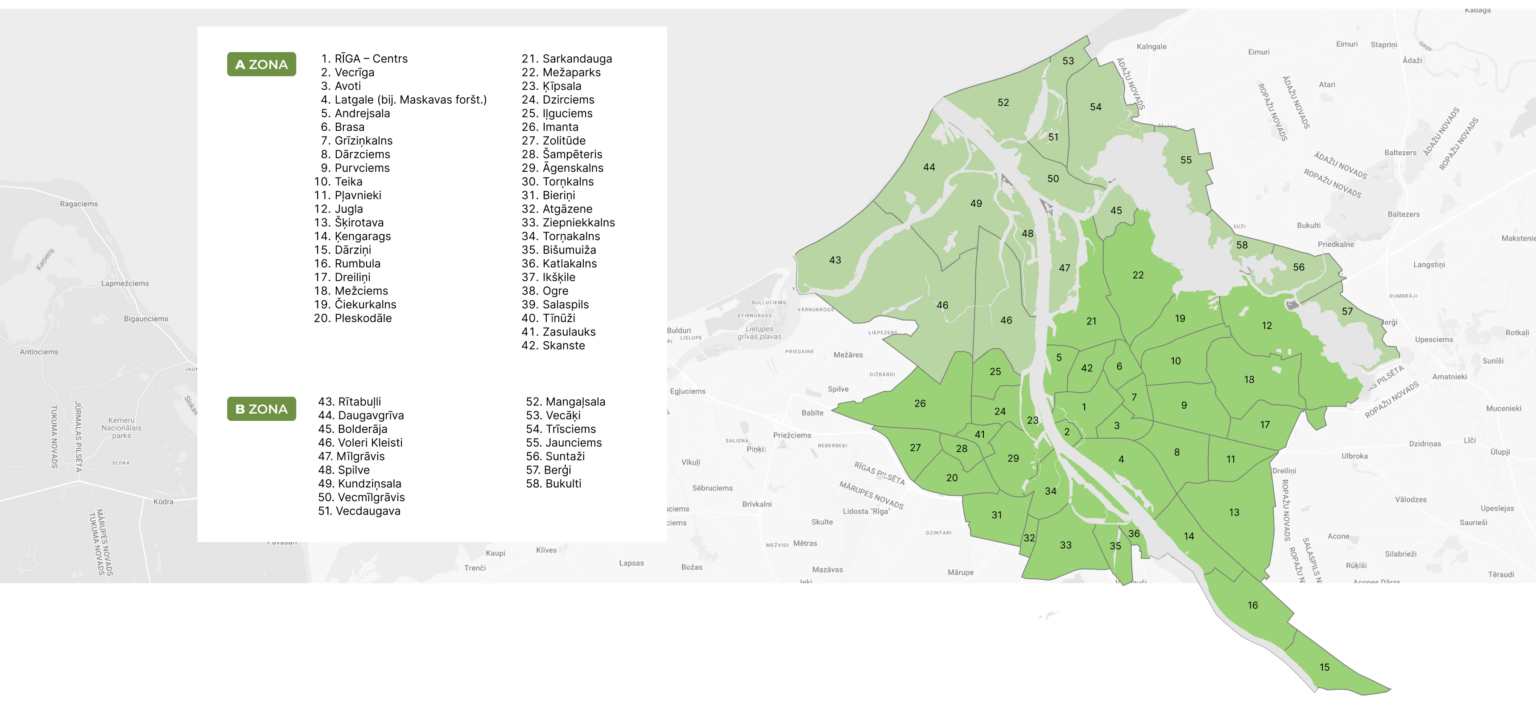Viewport: 1536px width, 706px height.
Task: Select region 54 on the map
Action: tap(1095, 107)
